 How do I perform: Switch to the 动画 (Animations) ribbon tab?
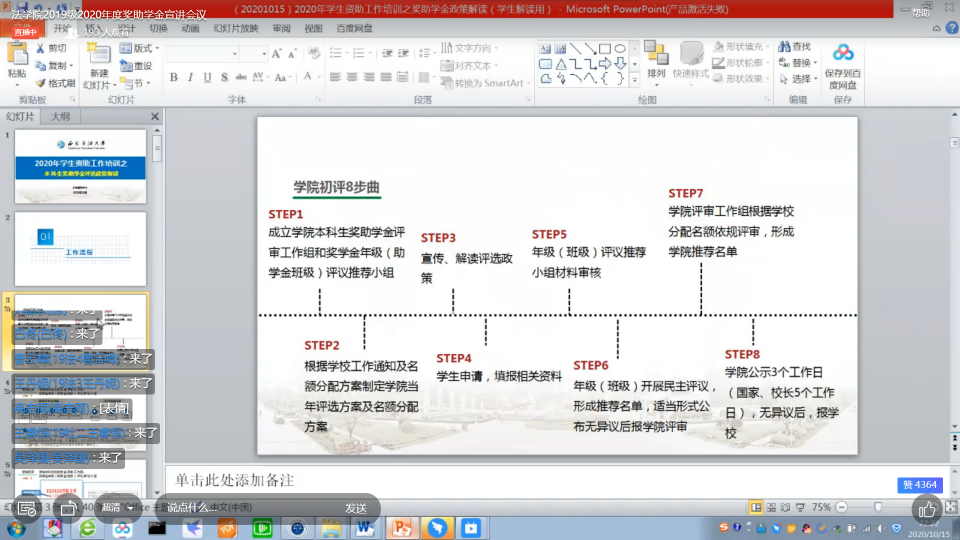190,28
